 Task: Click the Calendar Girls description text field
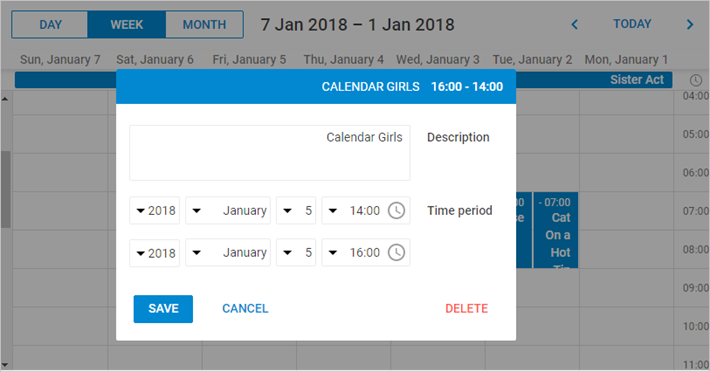(270, 153)
